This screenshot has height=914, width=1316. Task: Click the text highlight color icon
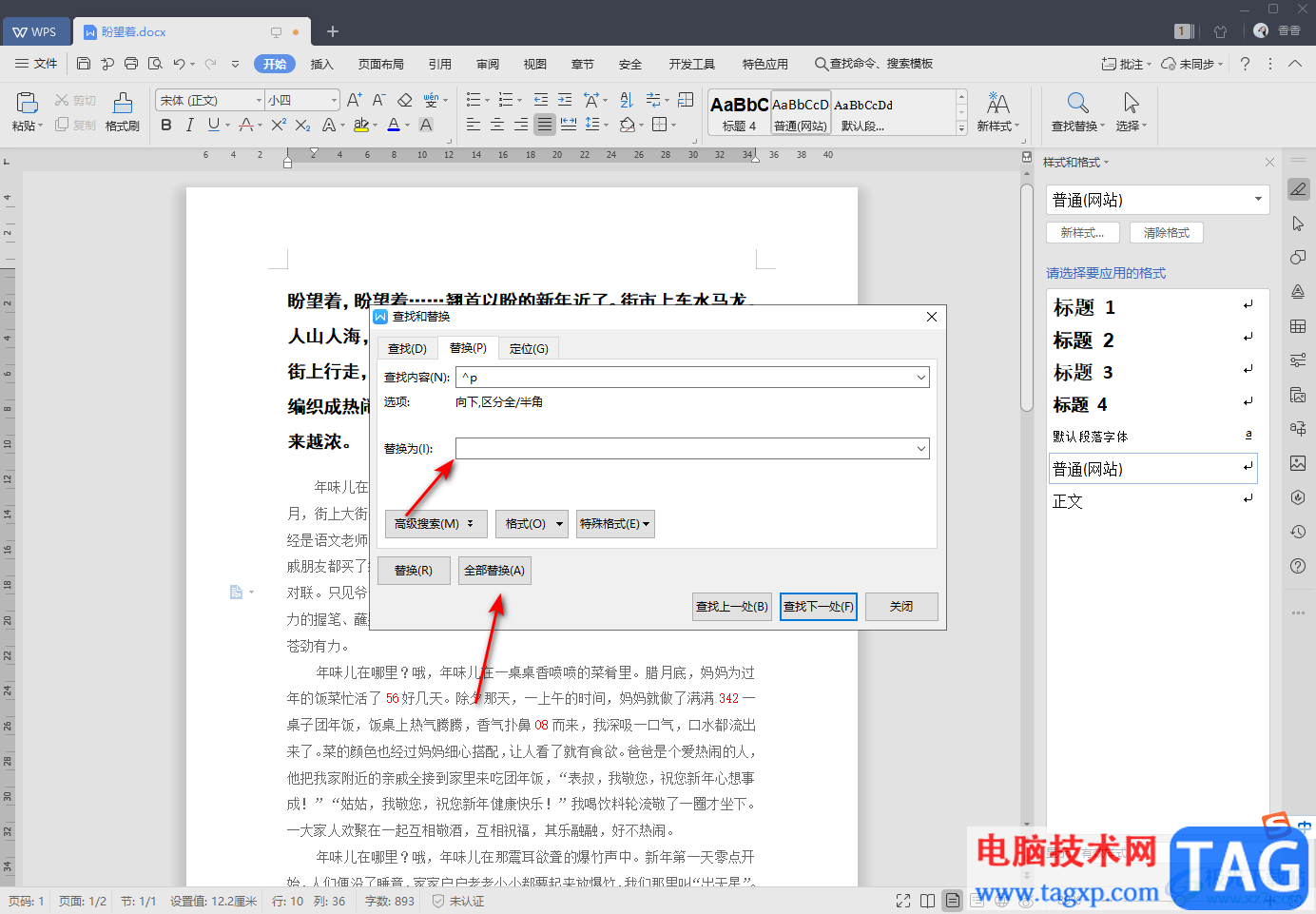360,125
